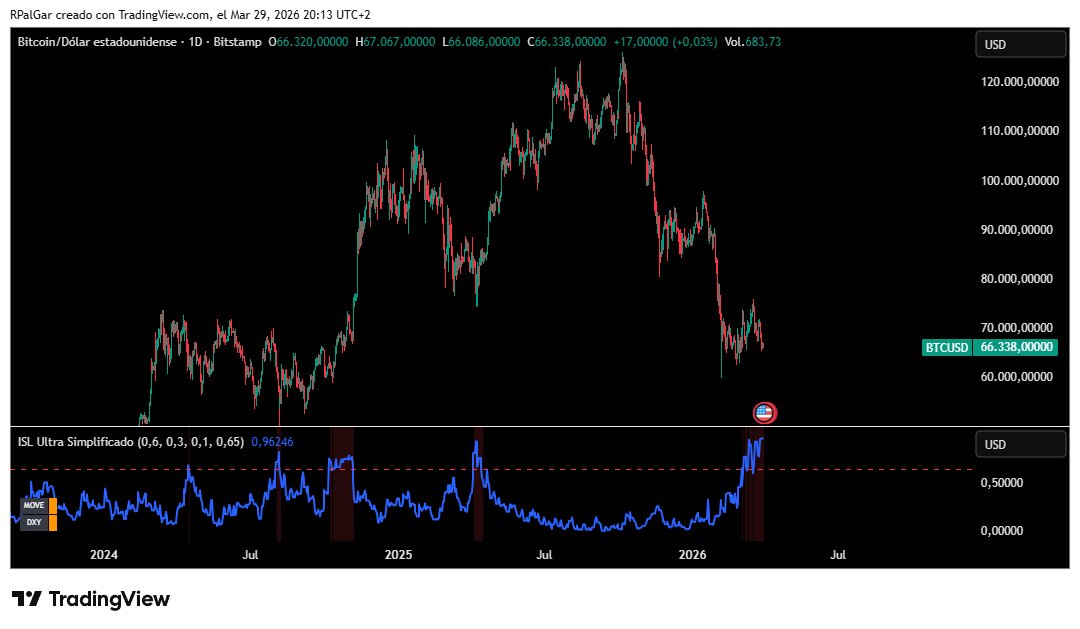
Task: Click the 0,96246 indicator value
Action: (272, 442)
